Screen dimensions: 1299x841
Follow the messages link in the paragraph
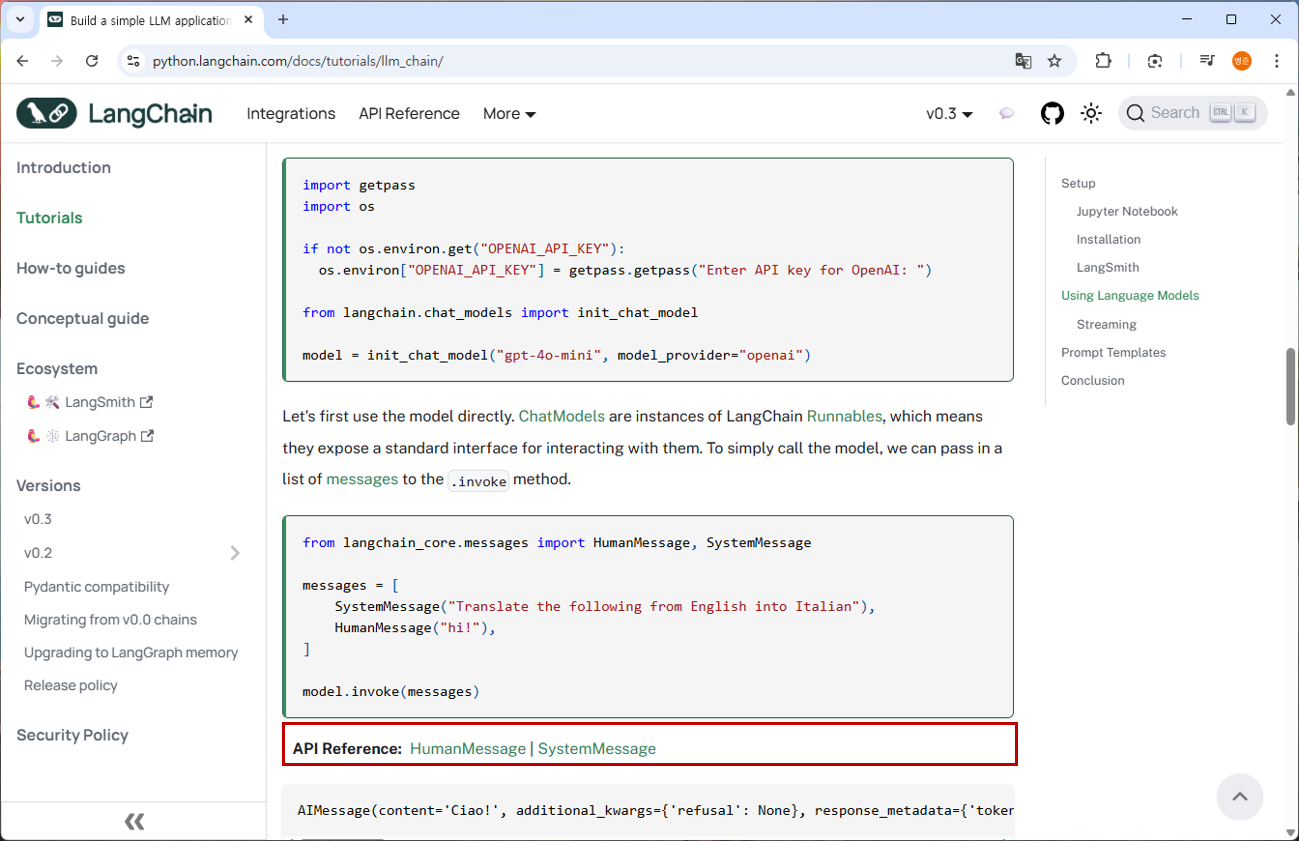click(362, 479)
